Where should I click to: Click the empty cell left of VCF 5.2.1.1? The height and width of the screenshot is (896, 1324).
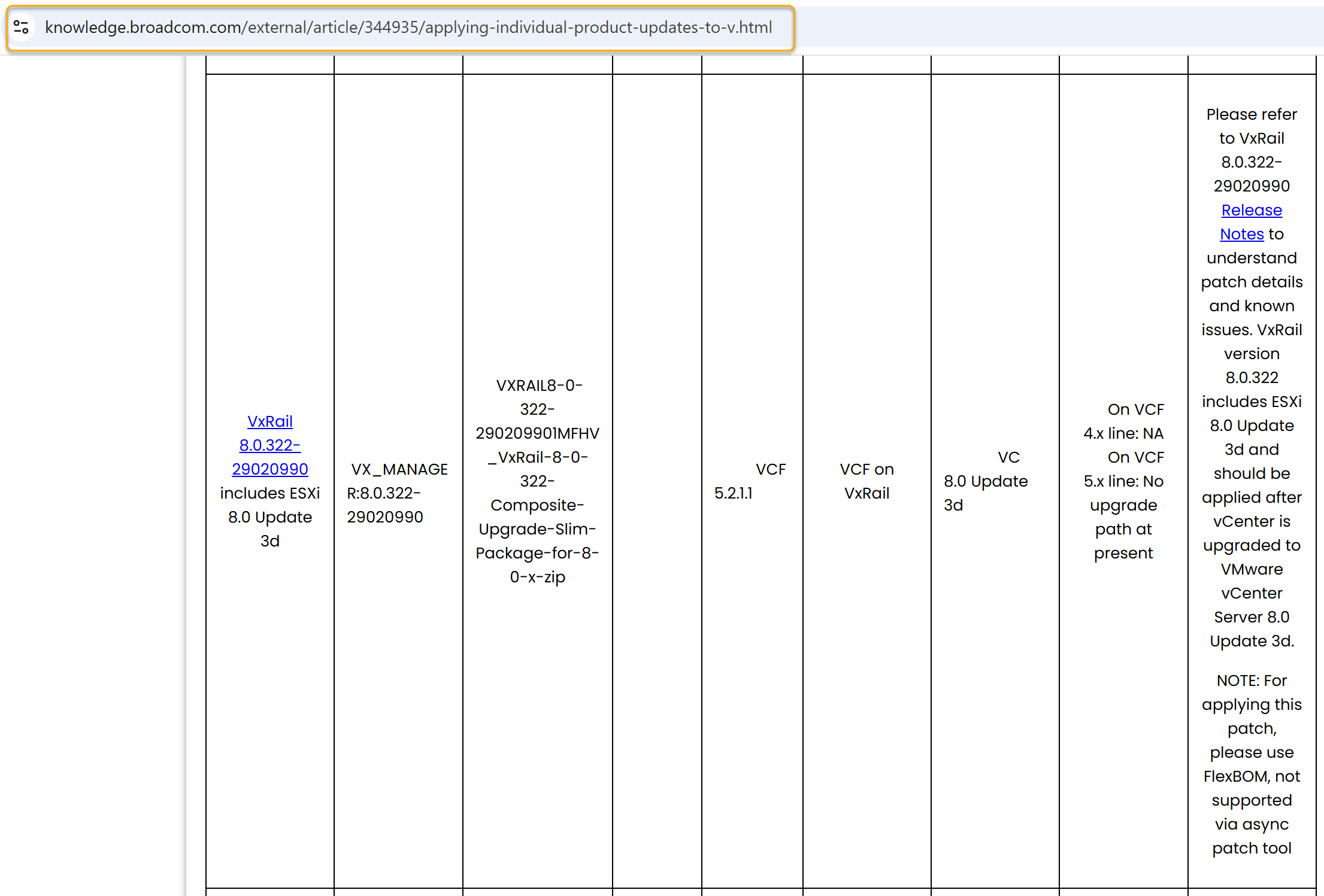656,481
